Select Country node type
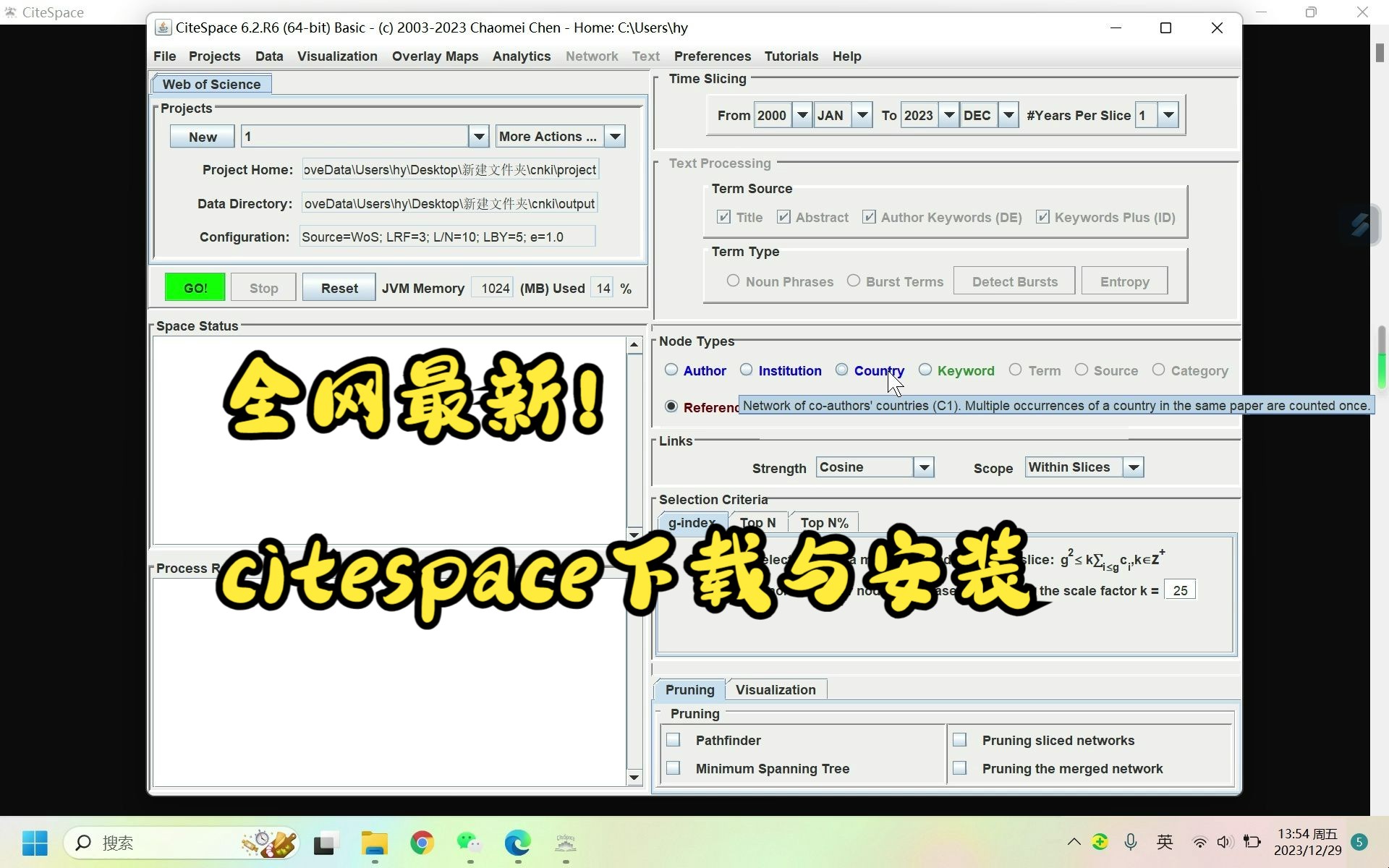 [x=841, y=369]
